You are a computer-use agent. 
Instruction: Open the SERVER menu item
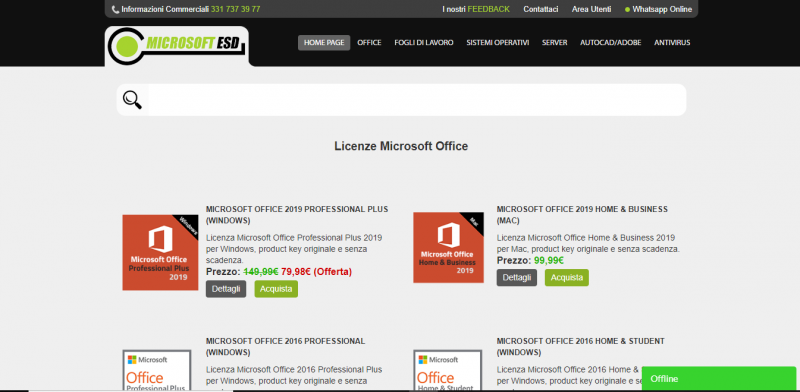tap(555, 43)
